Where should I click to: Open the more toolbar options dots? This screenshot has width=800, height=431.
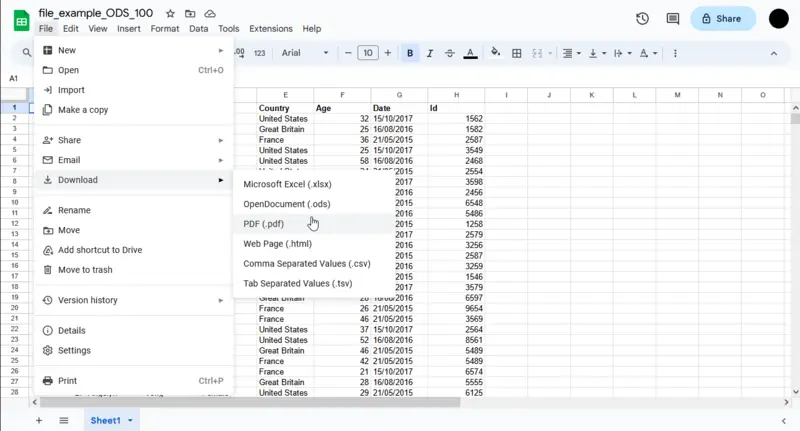[x=675, y=53]
